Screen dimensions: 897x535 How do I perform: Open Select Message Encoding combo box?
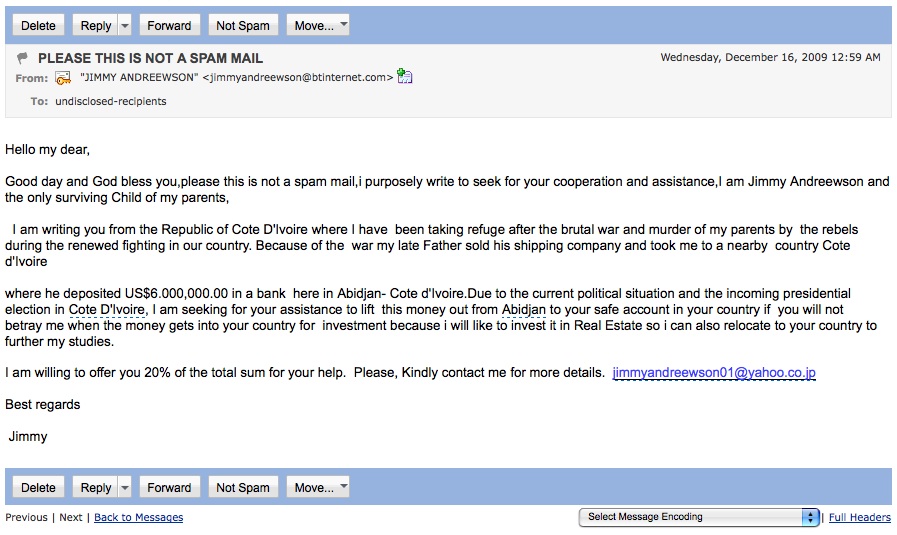(699, 517)
